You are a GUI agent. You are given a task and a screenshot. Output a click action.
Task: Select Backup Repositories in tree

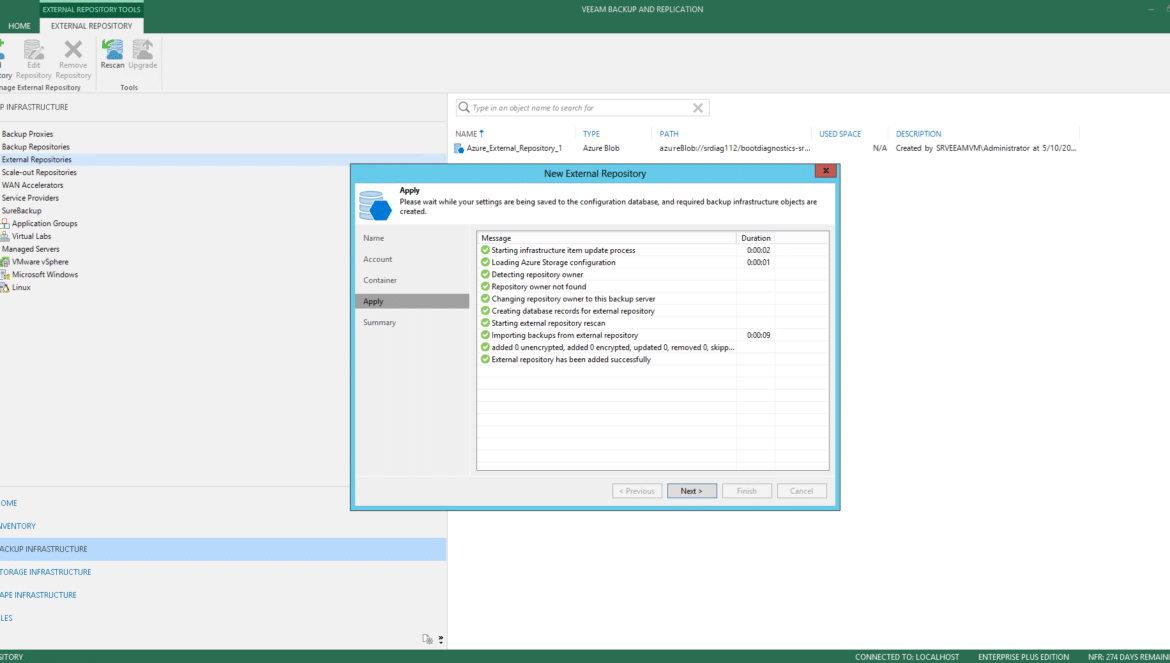tap(36, 146)
